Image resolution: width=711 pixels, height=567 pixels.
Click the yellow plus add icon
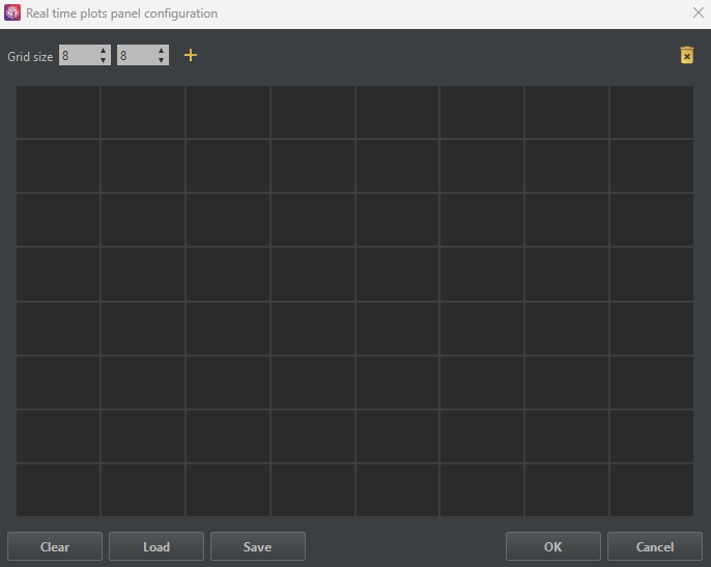coord(191,56)
